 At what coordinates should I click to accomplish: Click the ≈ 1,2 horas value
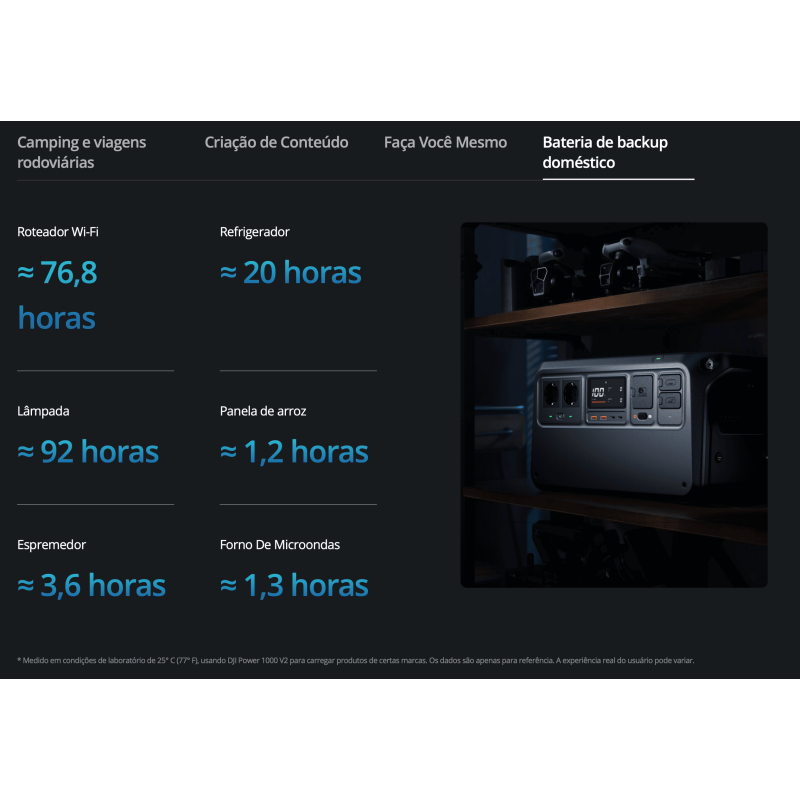pyautogui.click(x=294, y=452)
